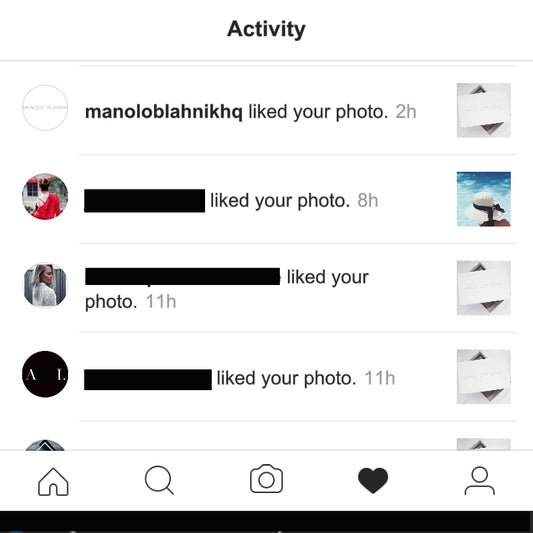Screen dimensions: 533x533
Task: Click the manoloblahnikhq username link
Action: click(x=164, y=112)
